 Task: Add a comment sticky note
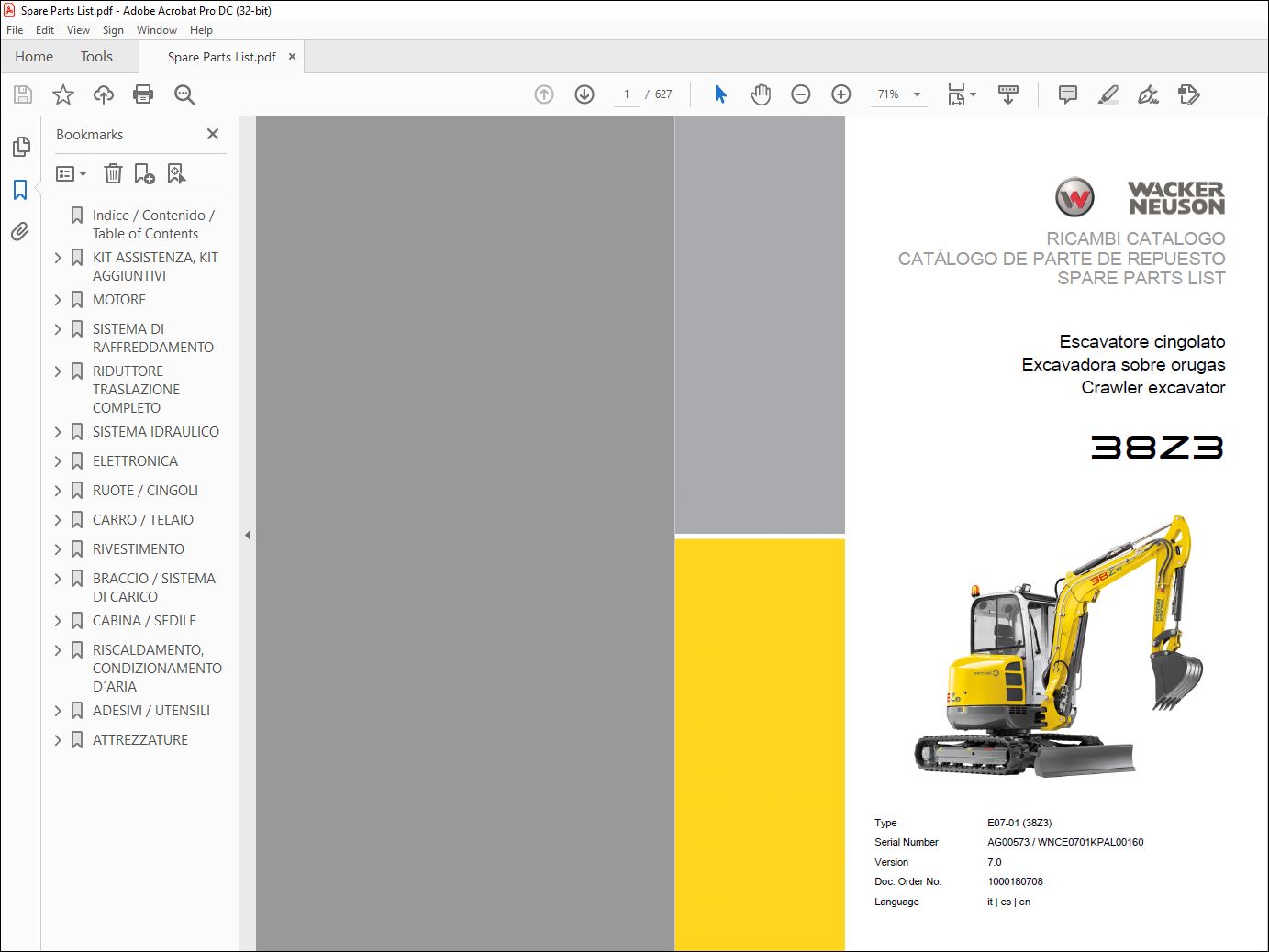point(1068,94)
